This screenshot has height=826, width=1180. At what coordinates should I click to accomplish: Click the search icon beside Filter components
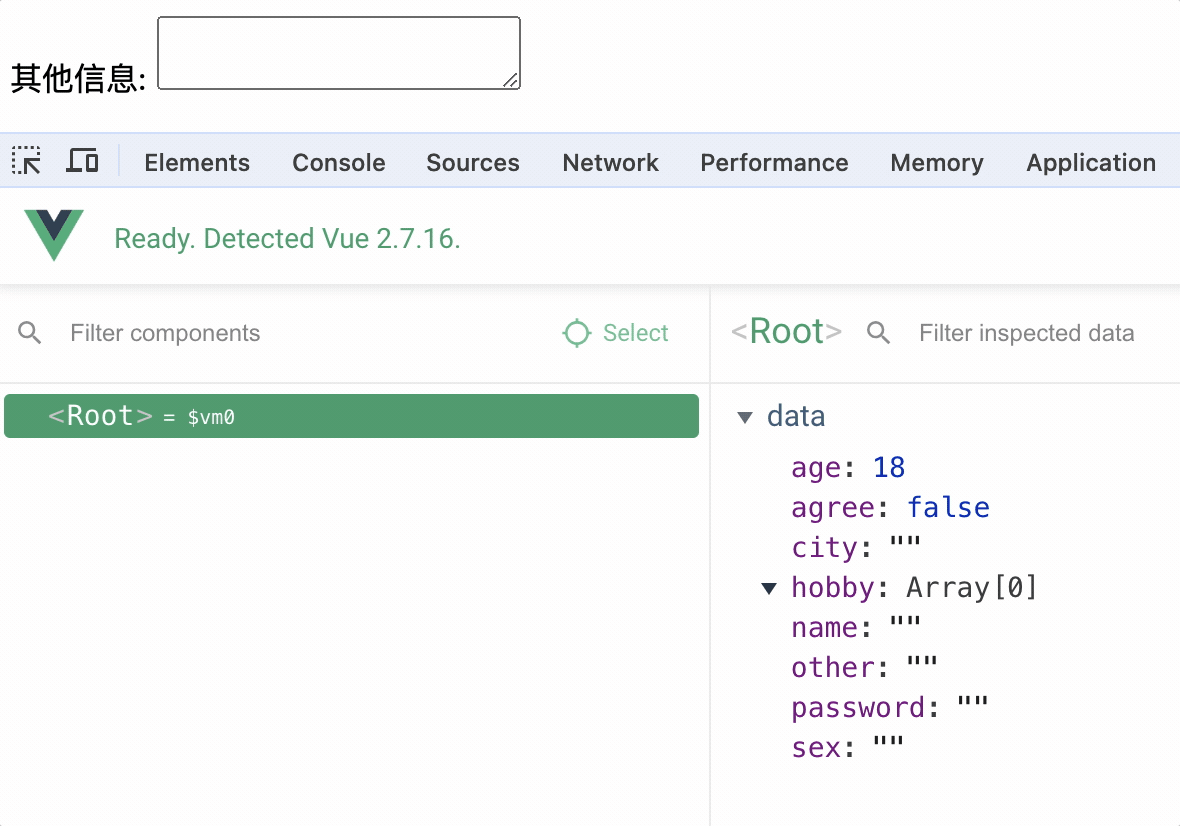[x=30, y=333]
